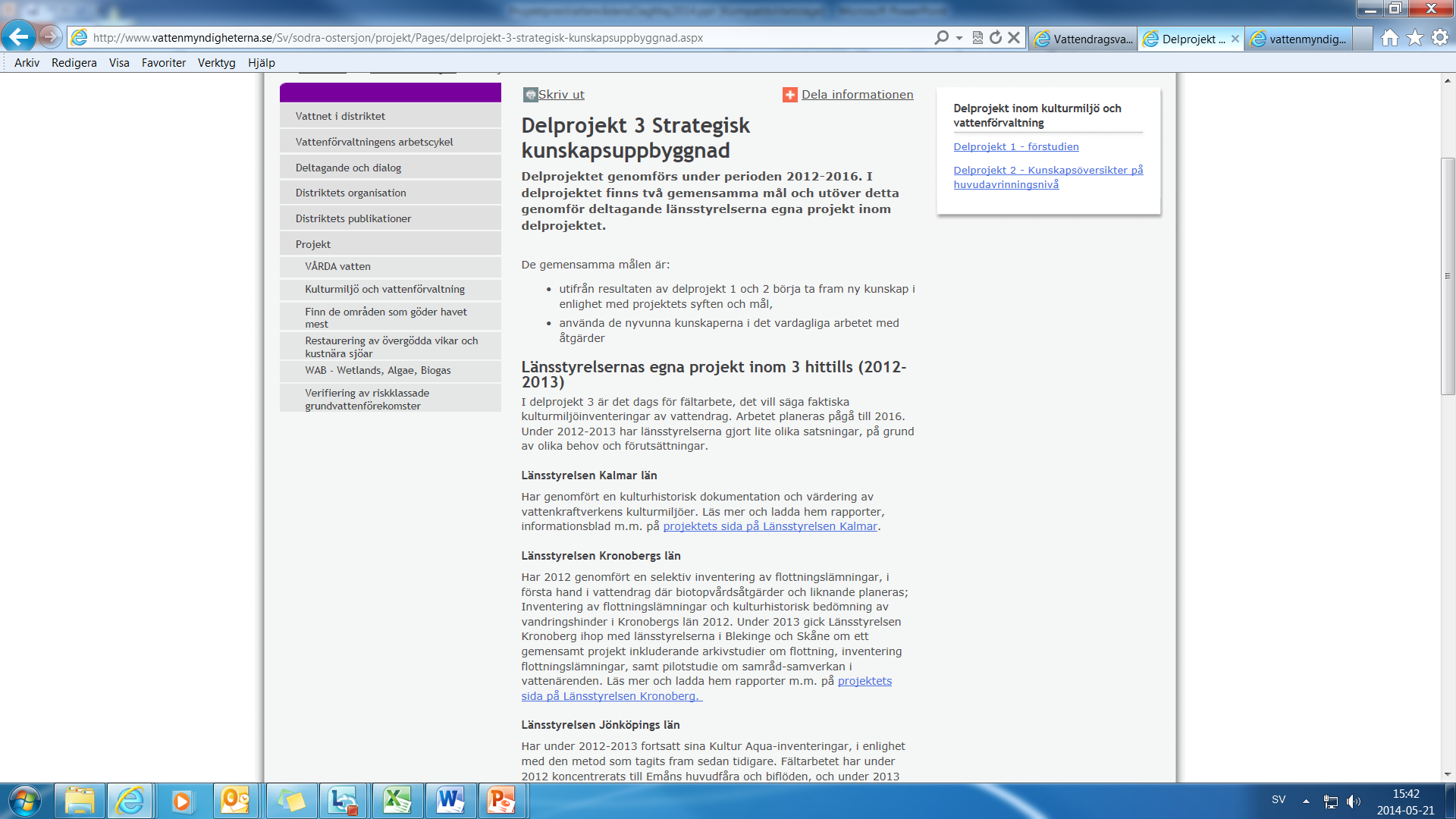Click the volume speaker tray icon
The image size is (1456, 819).
(1354, 802)
